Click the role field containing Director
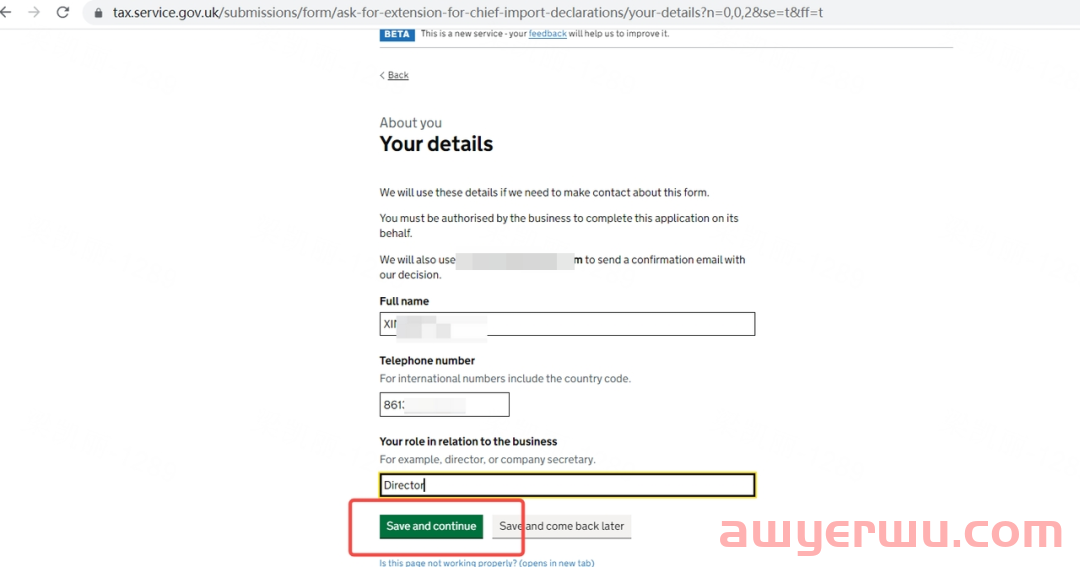The width and height of the screenshot is (1080, 567). (567, 485)
